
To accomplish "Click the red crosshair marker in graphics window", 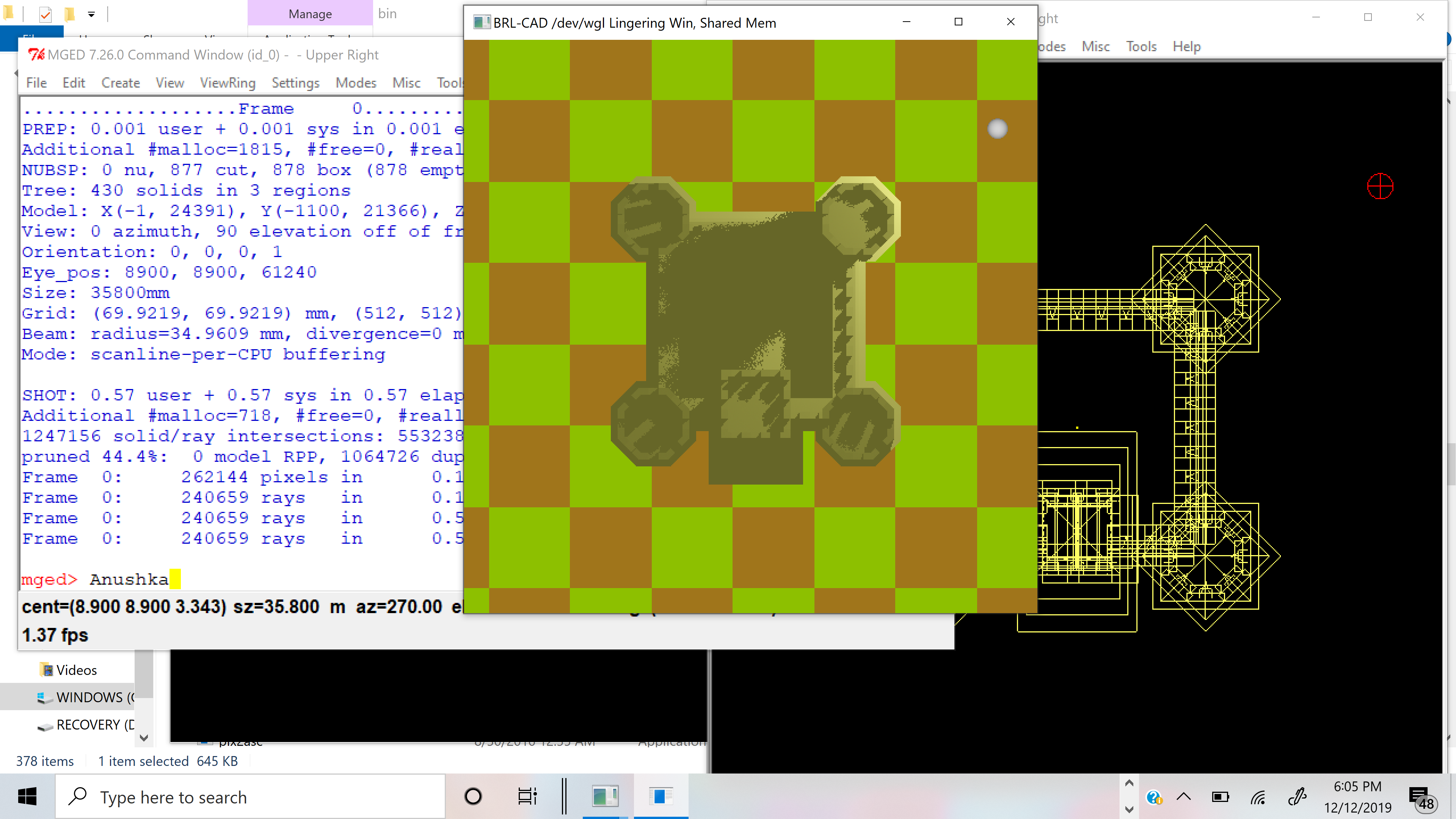I will [x=1380, y=186].
